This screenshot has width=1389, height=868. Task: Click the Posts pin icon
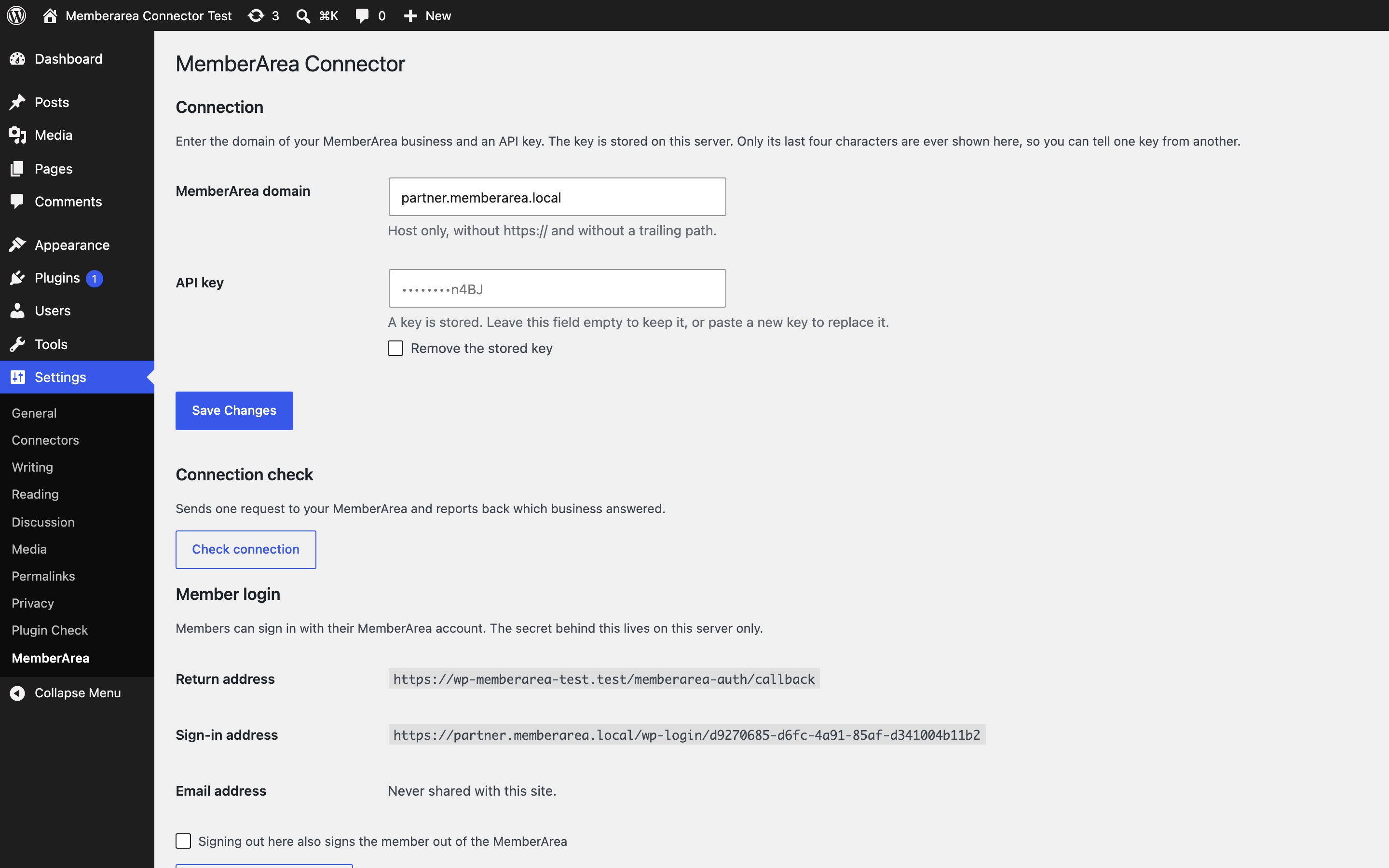click(x=17, y=102)
